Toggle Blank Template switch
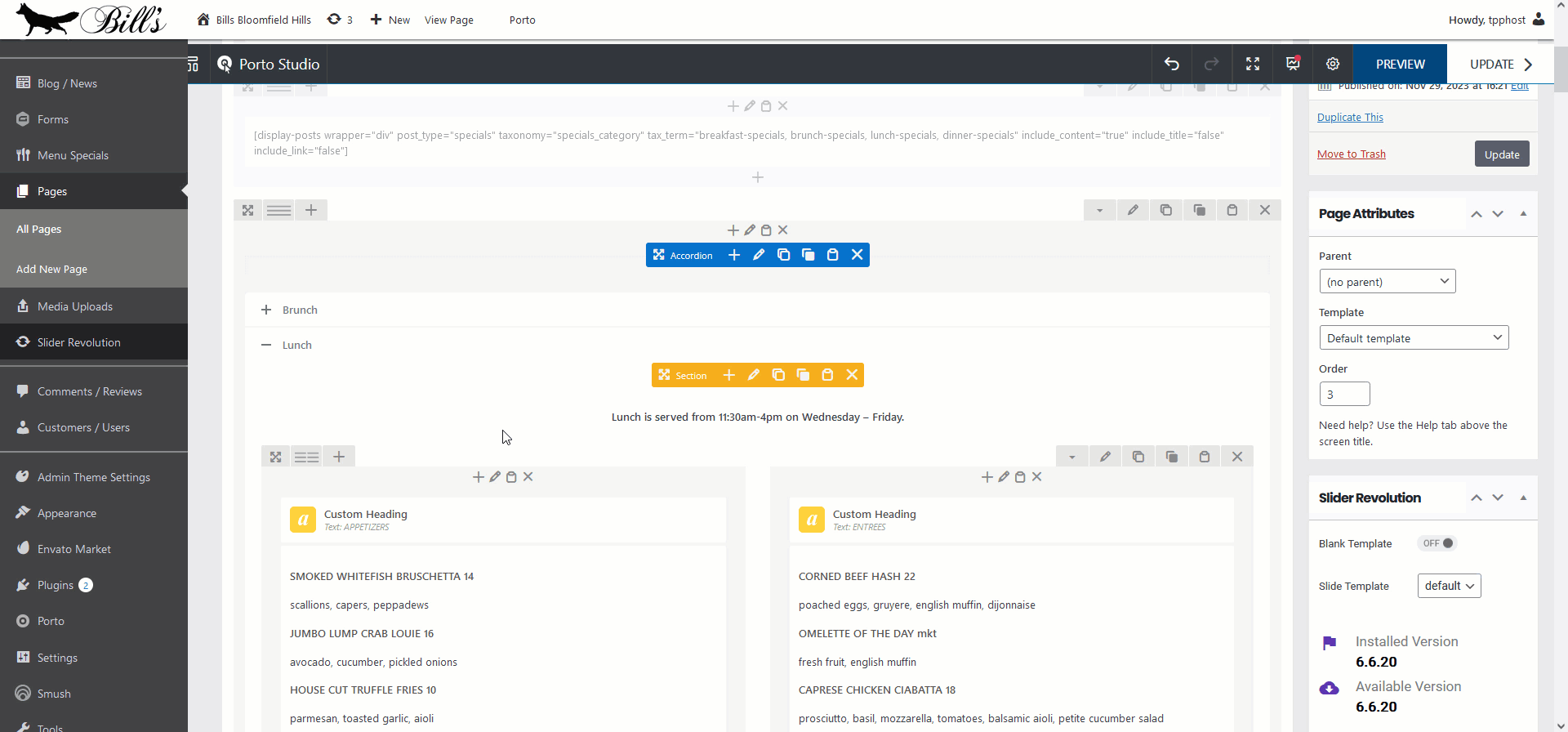 pyautogui.click(x=1438, y=543)
